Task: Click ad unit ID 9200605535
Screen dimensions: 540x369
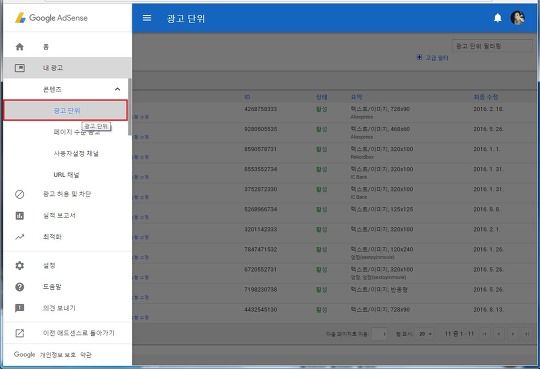Action: (260, 129)
